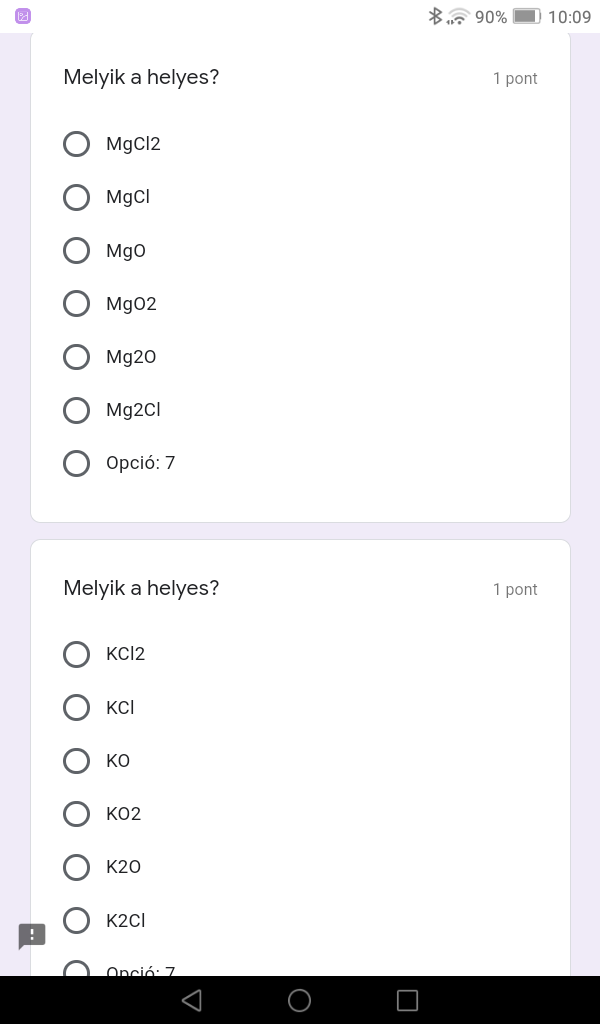Select the KCl radio button

coord(77,707)
